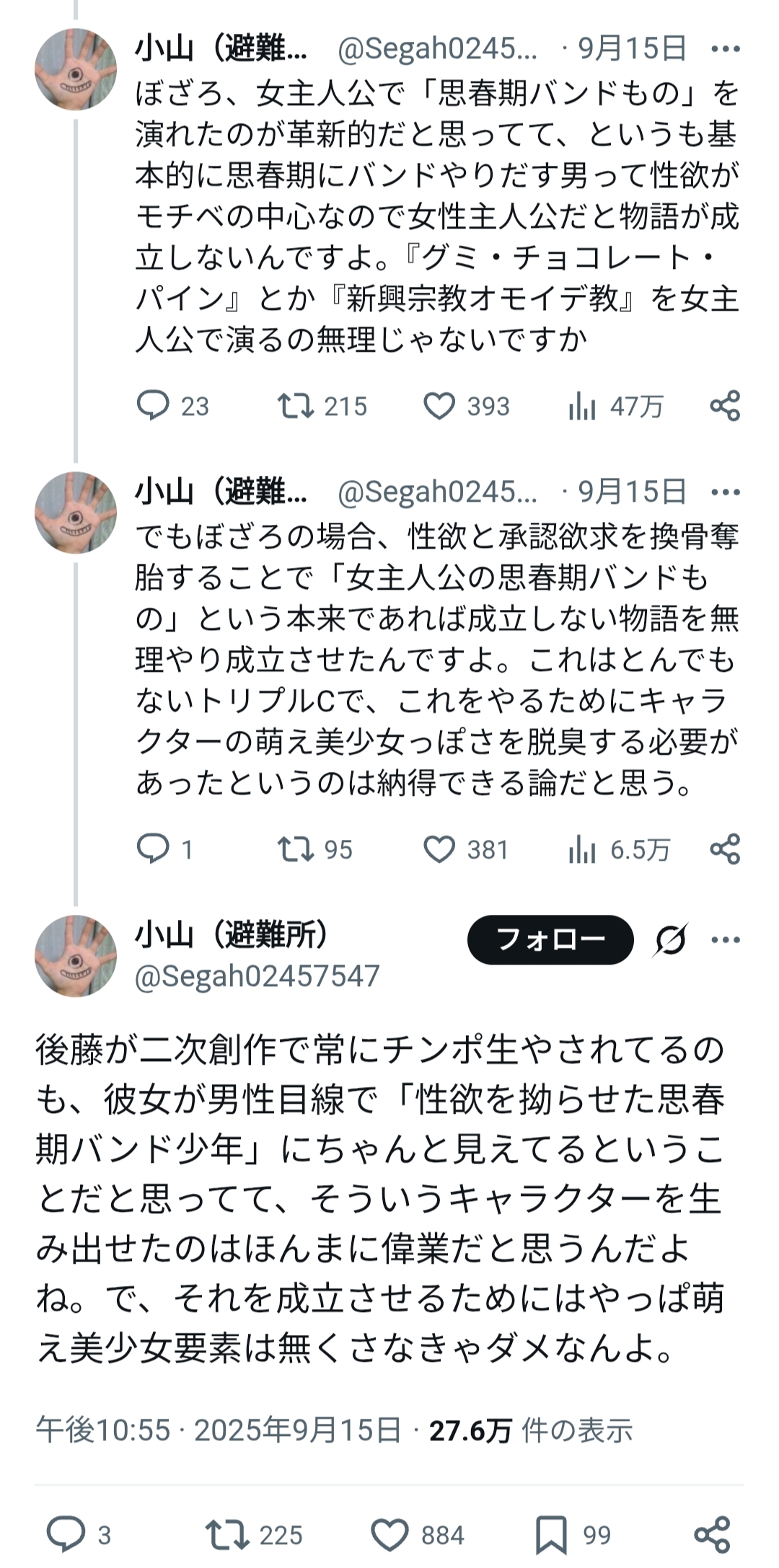Share the second tweet in the thread
This screenshot has width=779, height=1568.
pos(725,849)
